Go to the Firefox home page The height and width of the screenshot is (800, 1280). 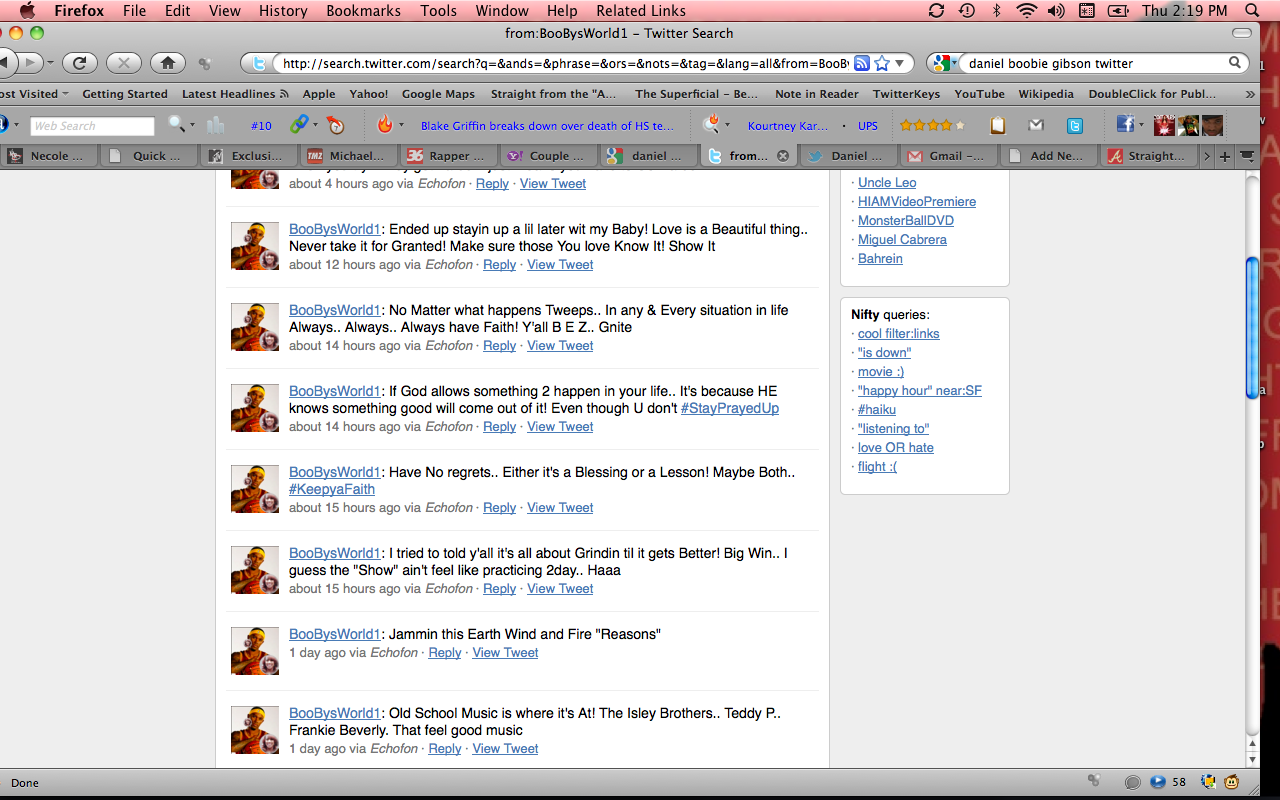pos(167,63)
